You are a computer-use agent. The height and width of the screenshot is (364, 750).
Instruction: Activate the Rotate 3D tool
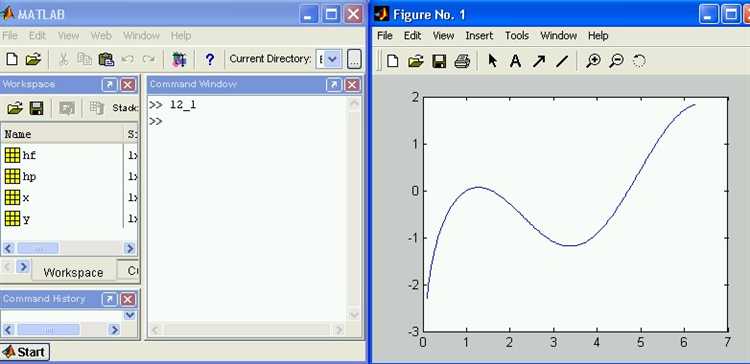coord(639,61)
